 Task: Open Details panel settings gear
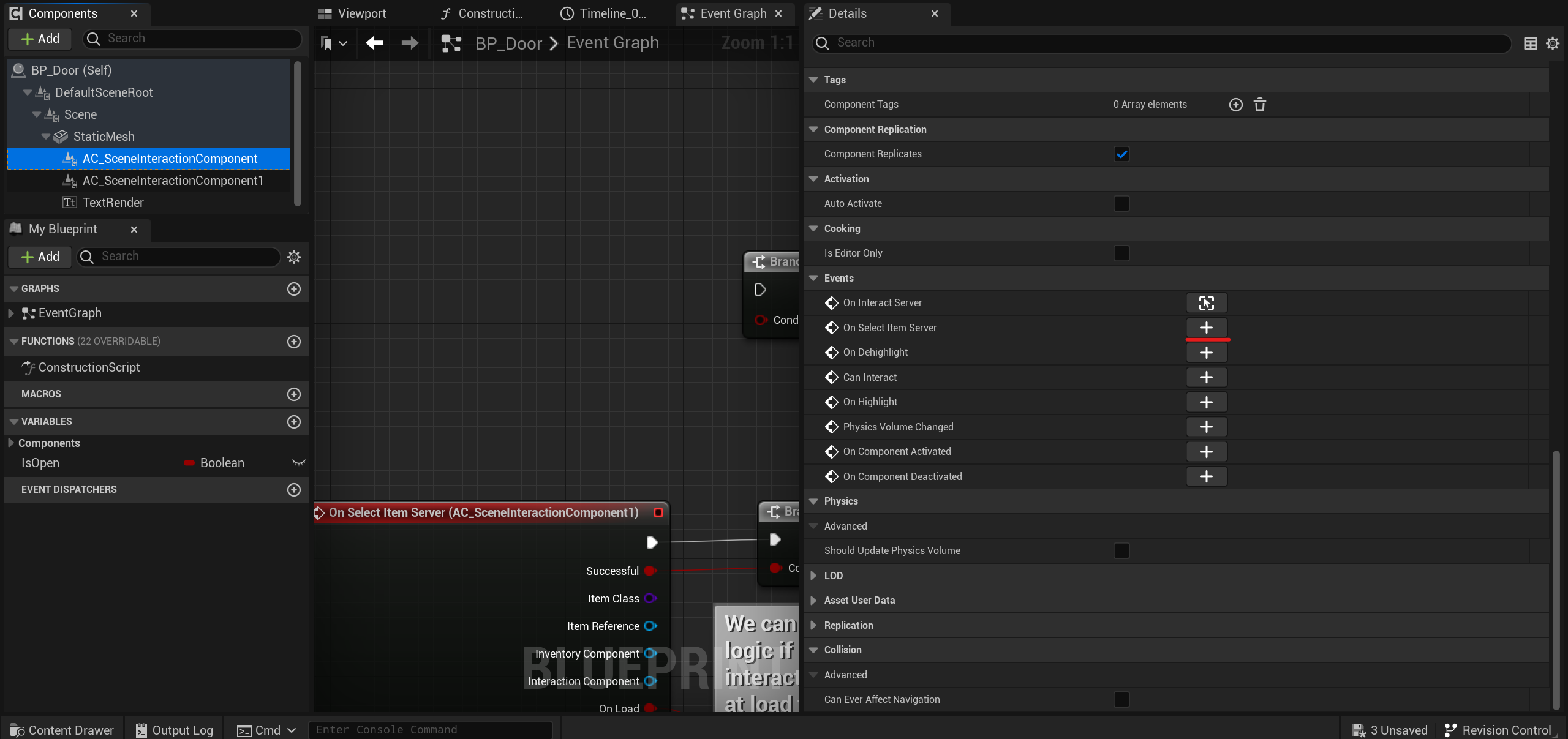pyautogui.click(x=1552, y=43)
